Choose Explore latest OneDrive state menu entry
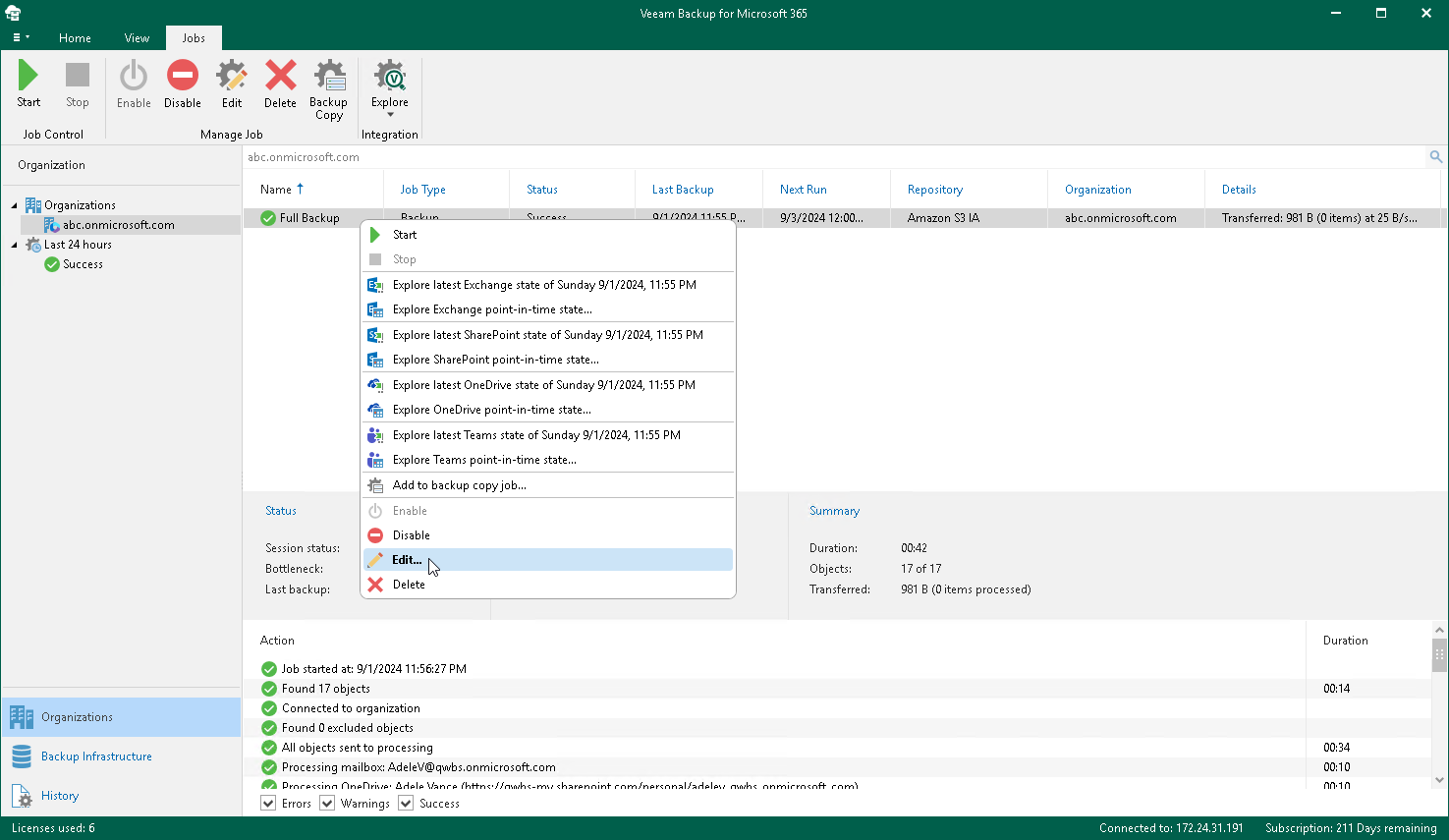The height and width of the screenshot is (840, 1449). point(548,385)
